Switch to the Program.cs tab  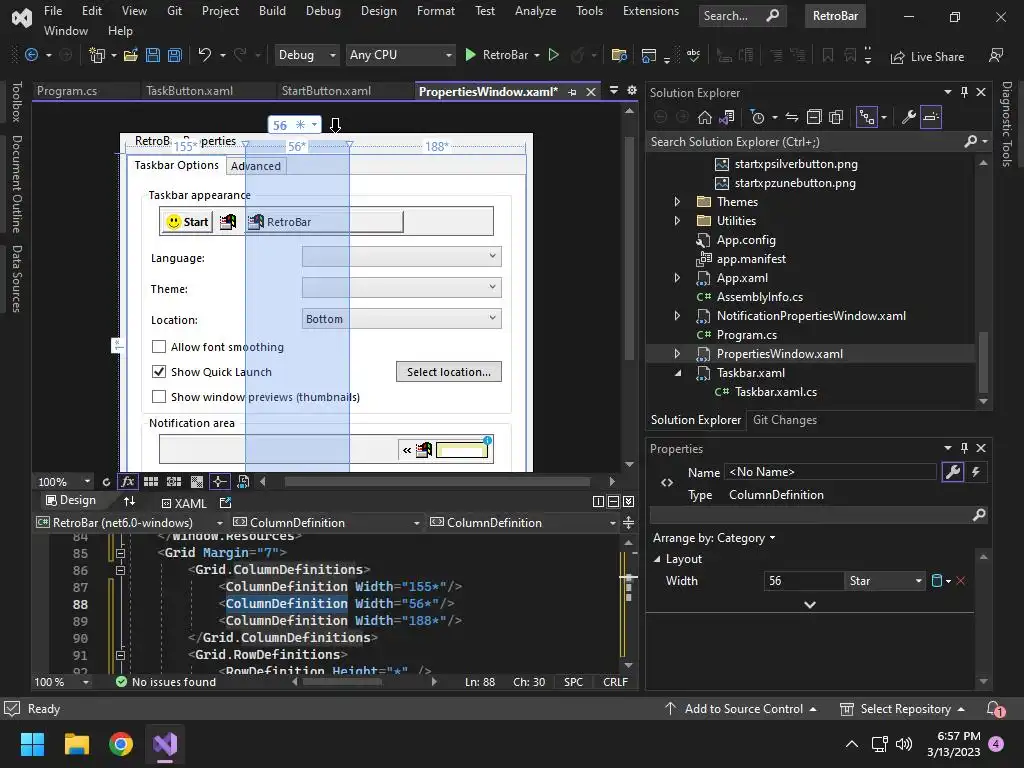[67, 91]
